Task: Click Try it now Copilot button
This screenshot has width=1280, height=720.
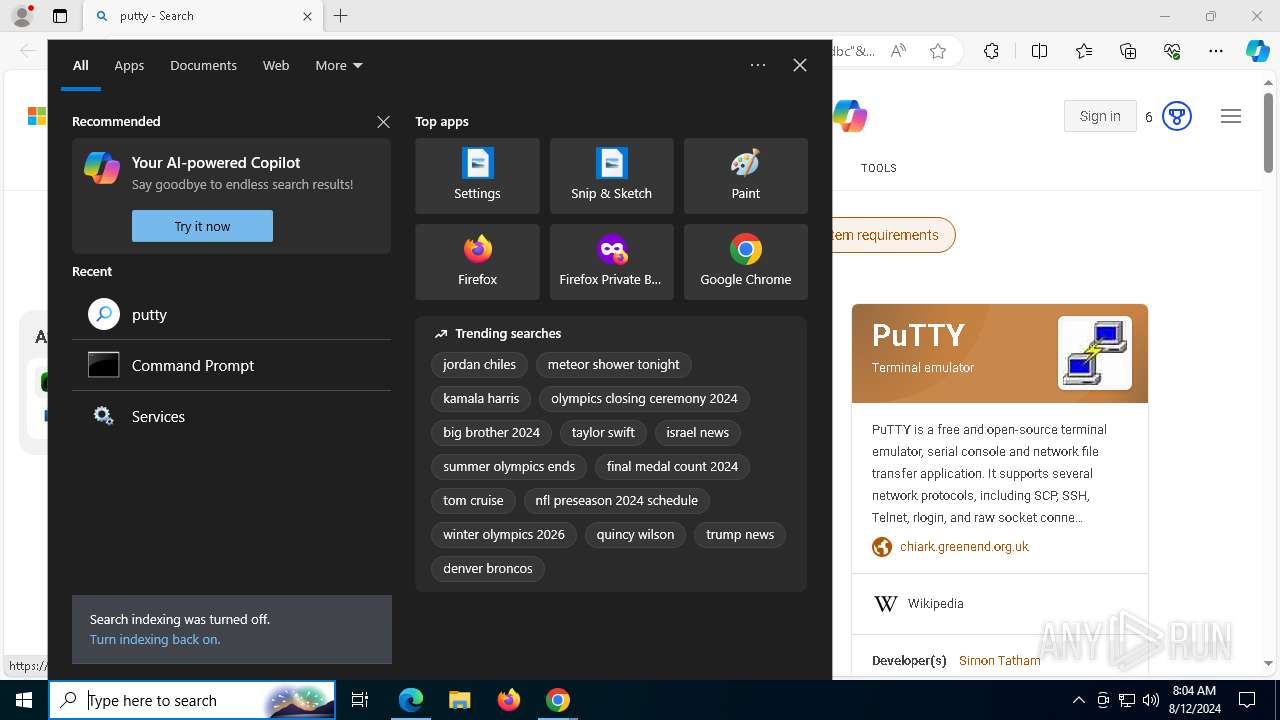Action: click(x=202, y=226)
